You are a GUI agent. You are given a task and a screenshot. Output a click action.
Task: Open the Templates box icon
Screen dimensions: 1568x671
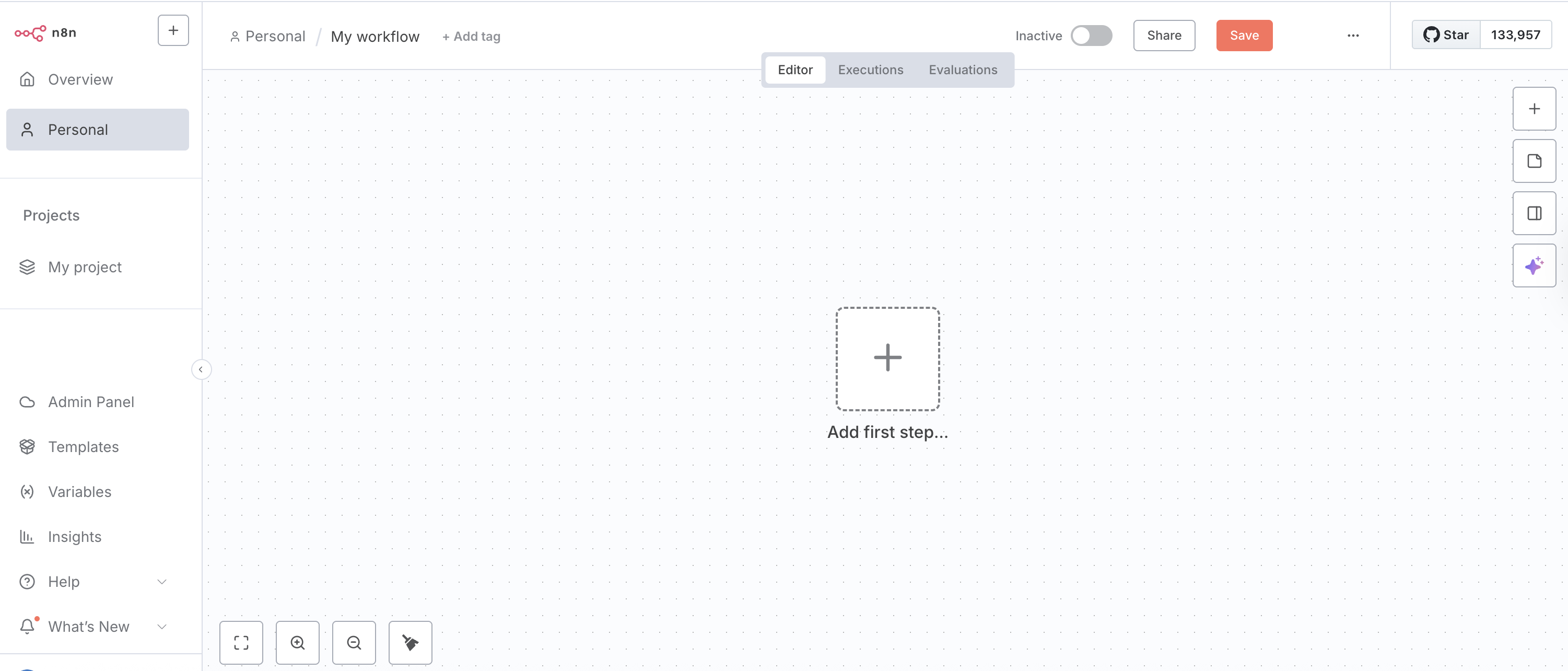[27, 447]
